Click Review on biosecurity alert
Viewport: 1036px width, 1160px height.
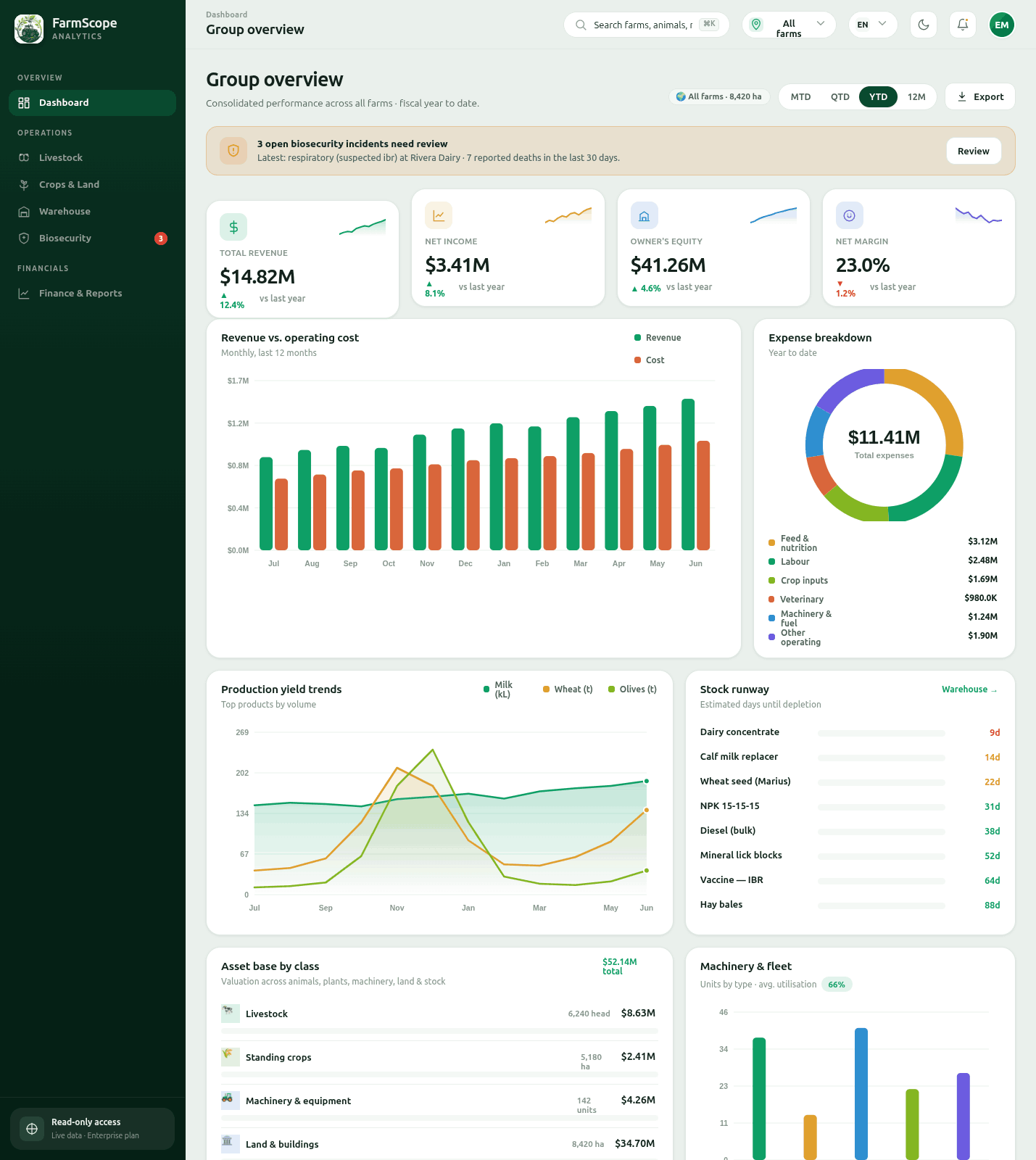(x=974, y=151)
